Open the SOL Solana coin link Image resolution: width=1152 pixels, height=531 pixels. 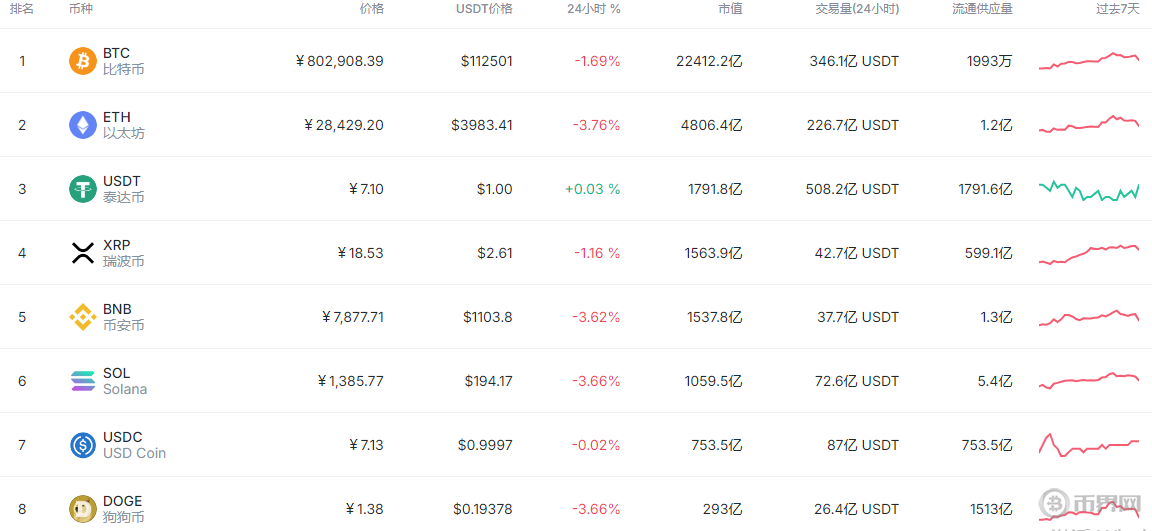124,381
